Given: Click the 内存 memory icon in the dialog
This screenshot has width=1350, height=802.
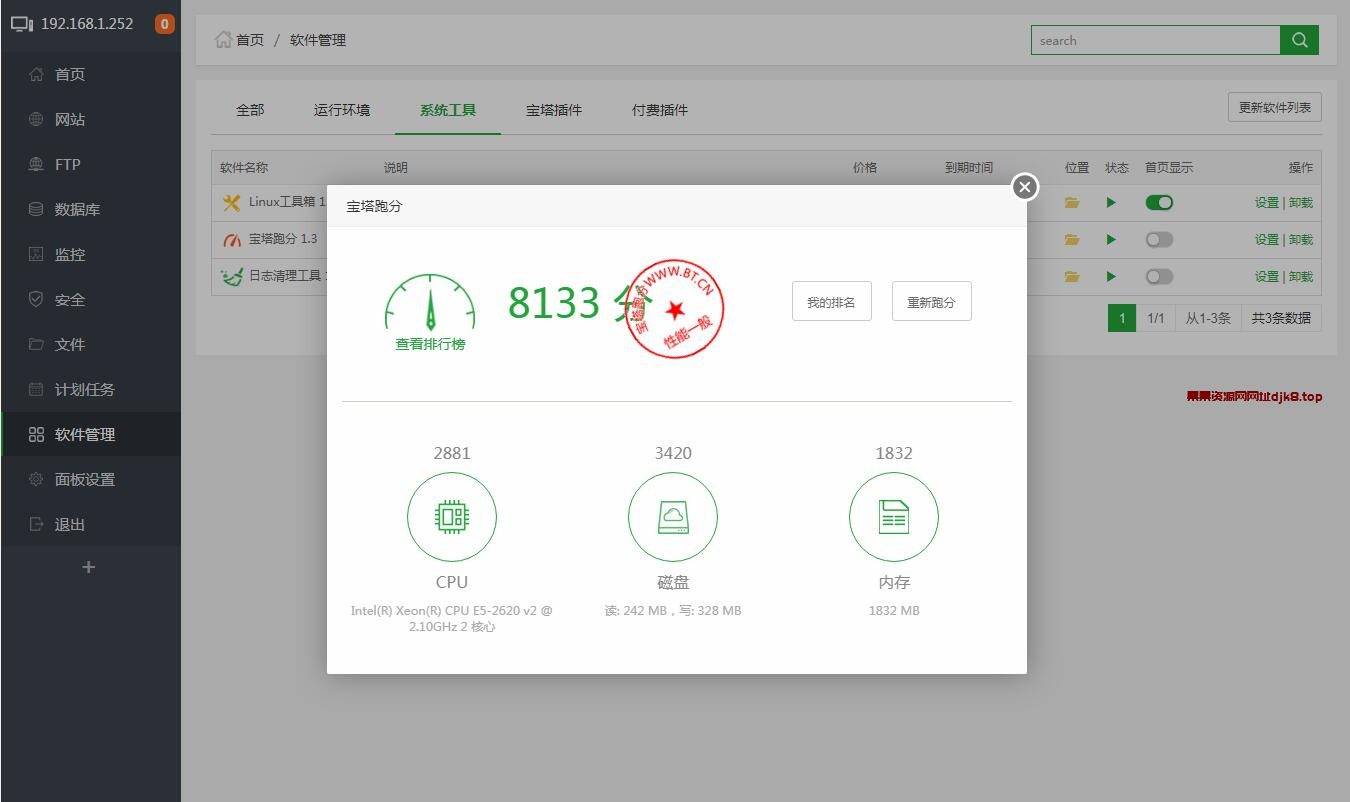Looking at the screenshot, I should 893,517.
